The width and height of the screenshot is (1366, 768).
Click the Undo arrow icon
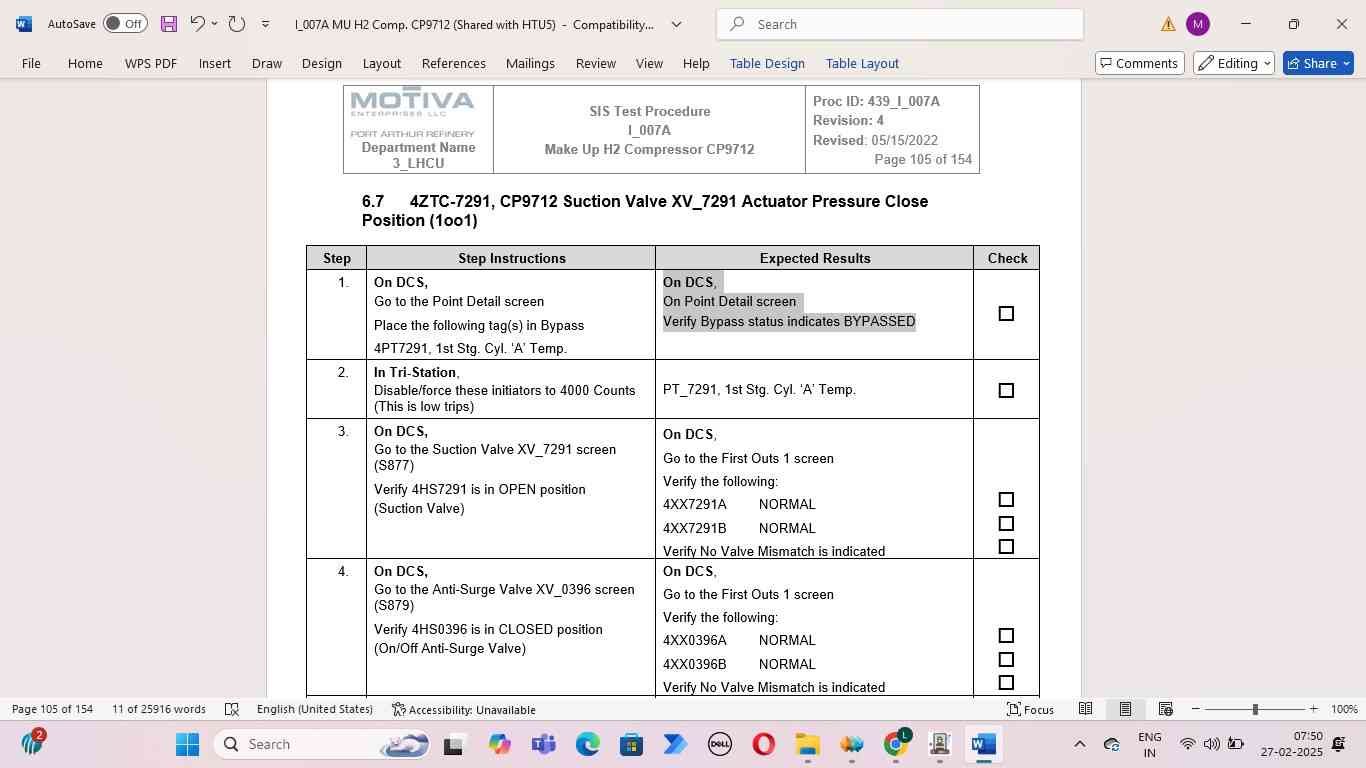[197, 24]
